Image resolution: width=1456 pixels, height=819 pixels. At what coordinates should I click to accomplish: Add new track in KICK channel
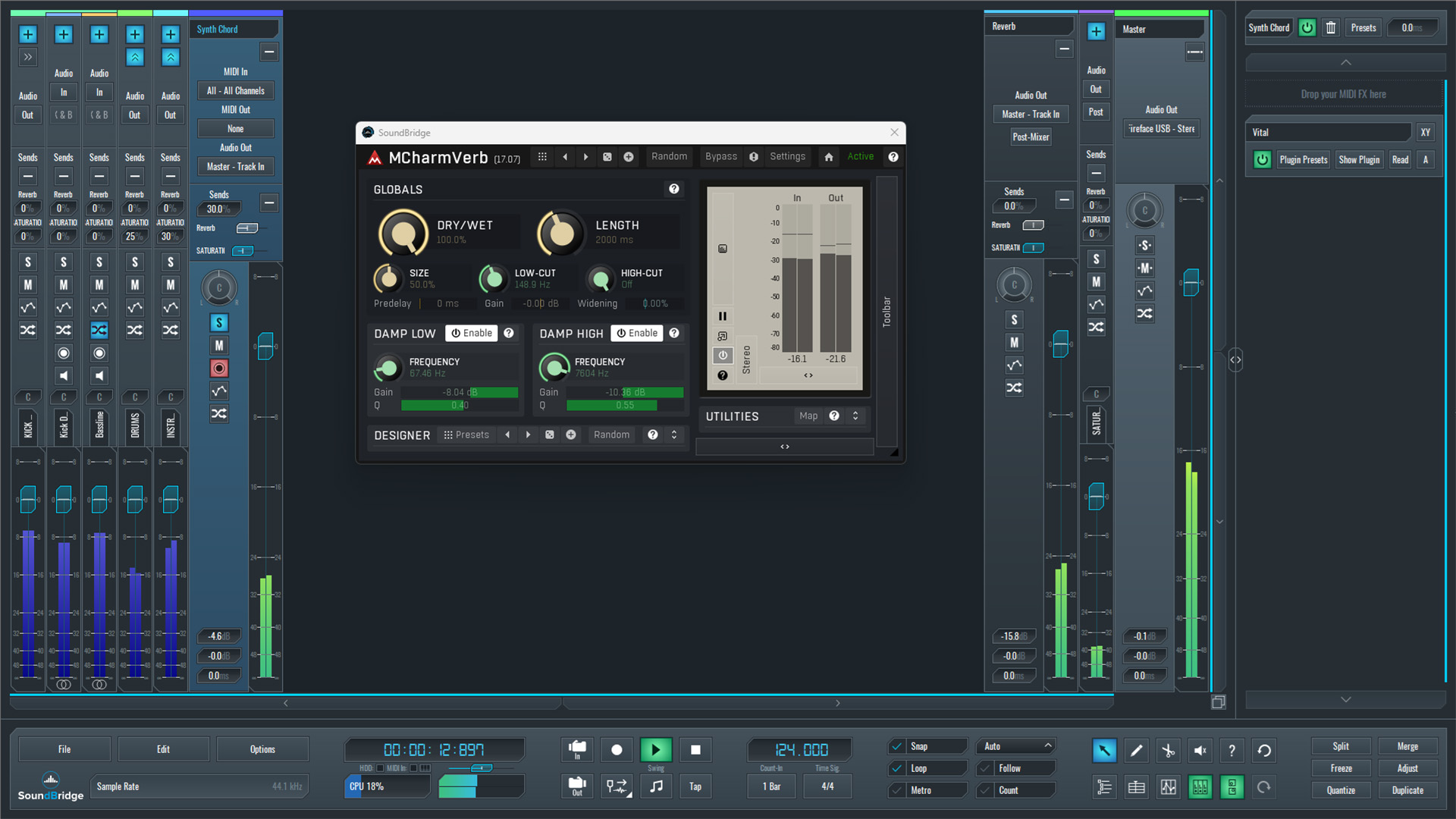pyautogui.click(x=28, y=34)
